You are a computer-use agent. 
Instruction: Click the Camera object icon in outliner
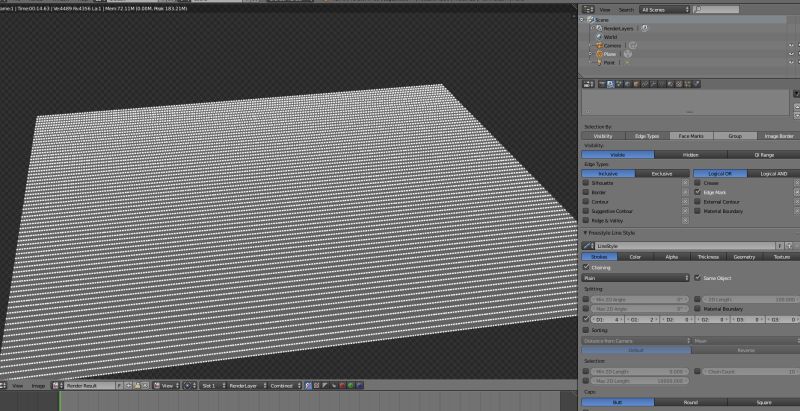599,45
